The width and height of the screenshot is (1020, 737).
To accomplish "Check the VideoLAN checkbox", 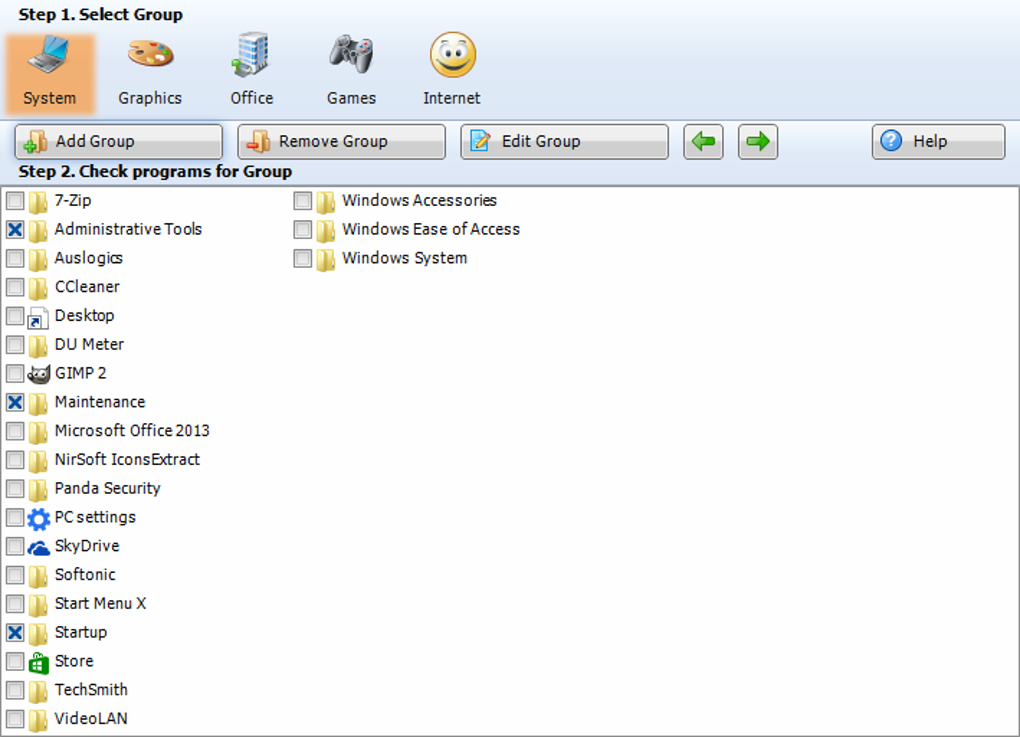I will [x=15, y=719].
